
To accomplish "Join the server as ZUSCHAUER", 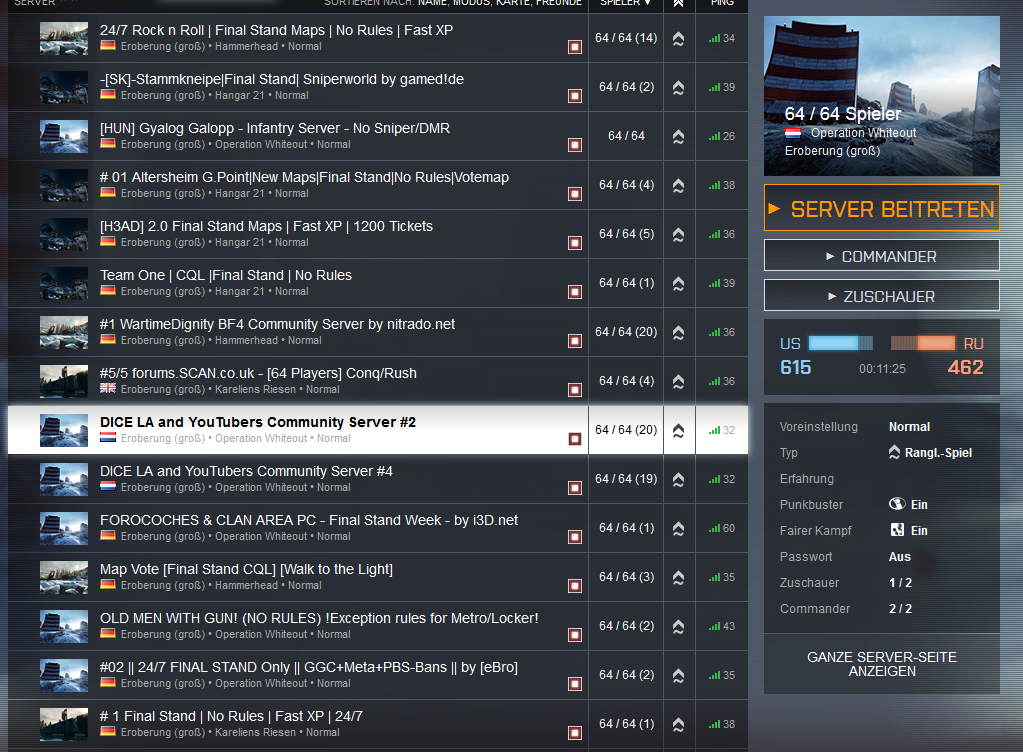I will pyautogui.click(x=881, y=296).
